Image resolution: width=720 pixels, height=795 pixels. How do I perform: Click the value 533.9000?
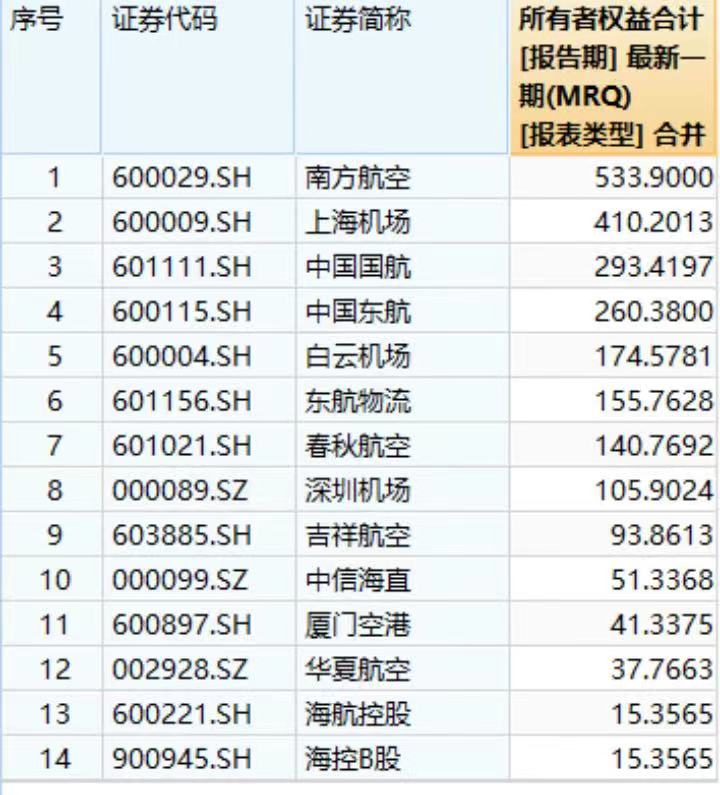[654, 178]
